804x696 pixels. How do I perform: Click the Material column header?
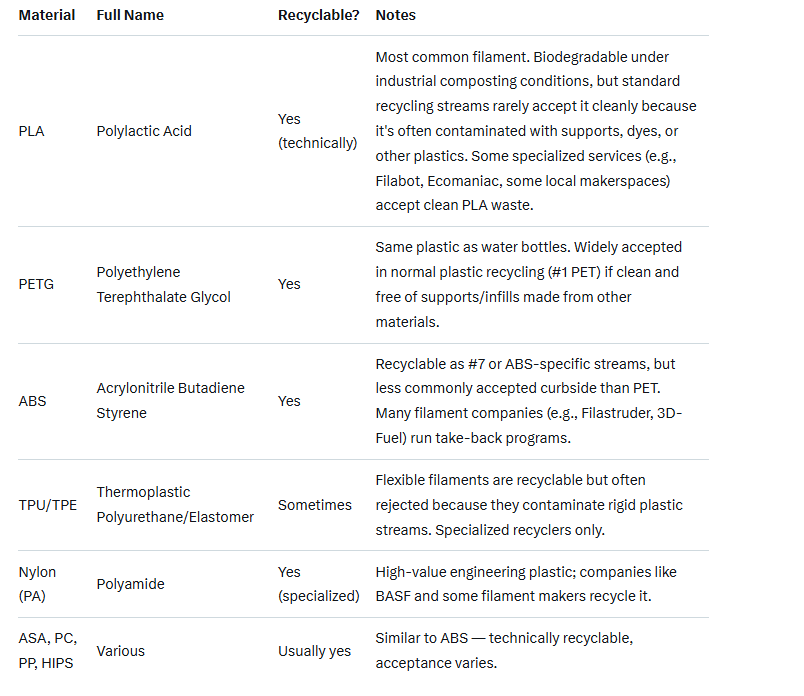[47, 16]
